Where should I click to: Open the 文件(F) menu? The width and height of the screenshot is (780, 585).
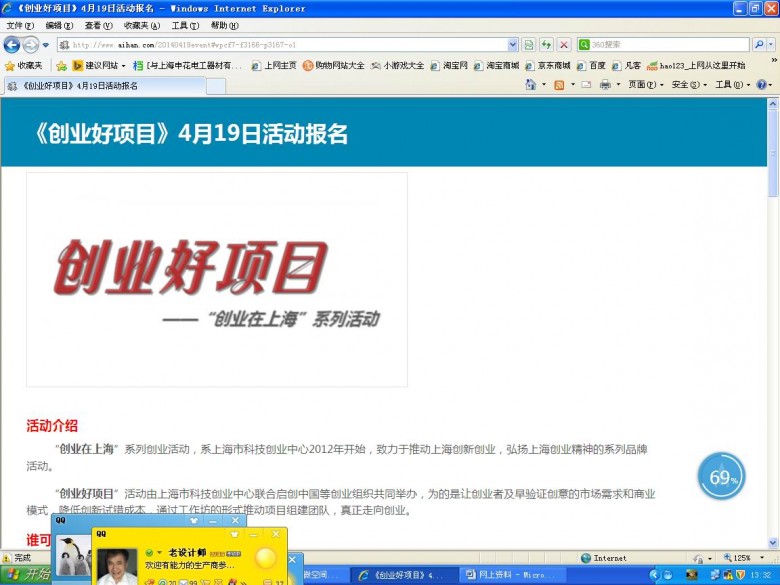(20, 25)
